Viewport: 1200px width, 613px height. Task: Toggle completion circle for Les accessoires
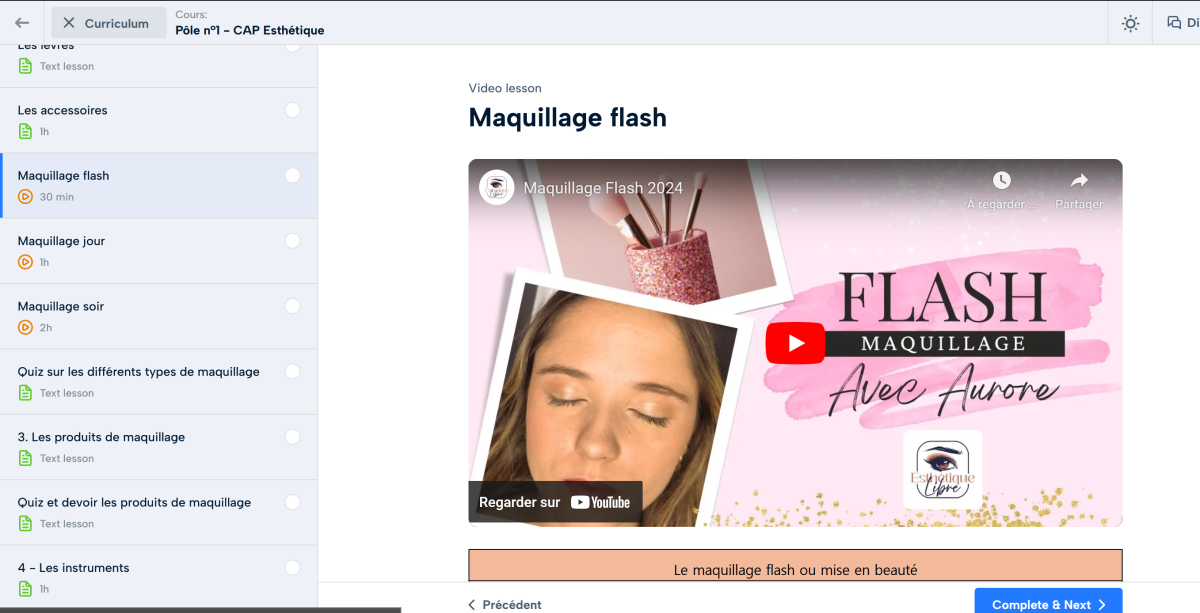(292, 110)
